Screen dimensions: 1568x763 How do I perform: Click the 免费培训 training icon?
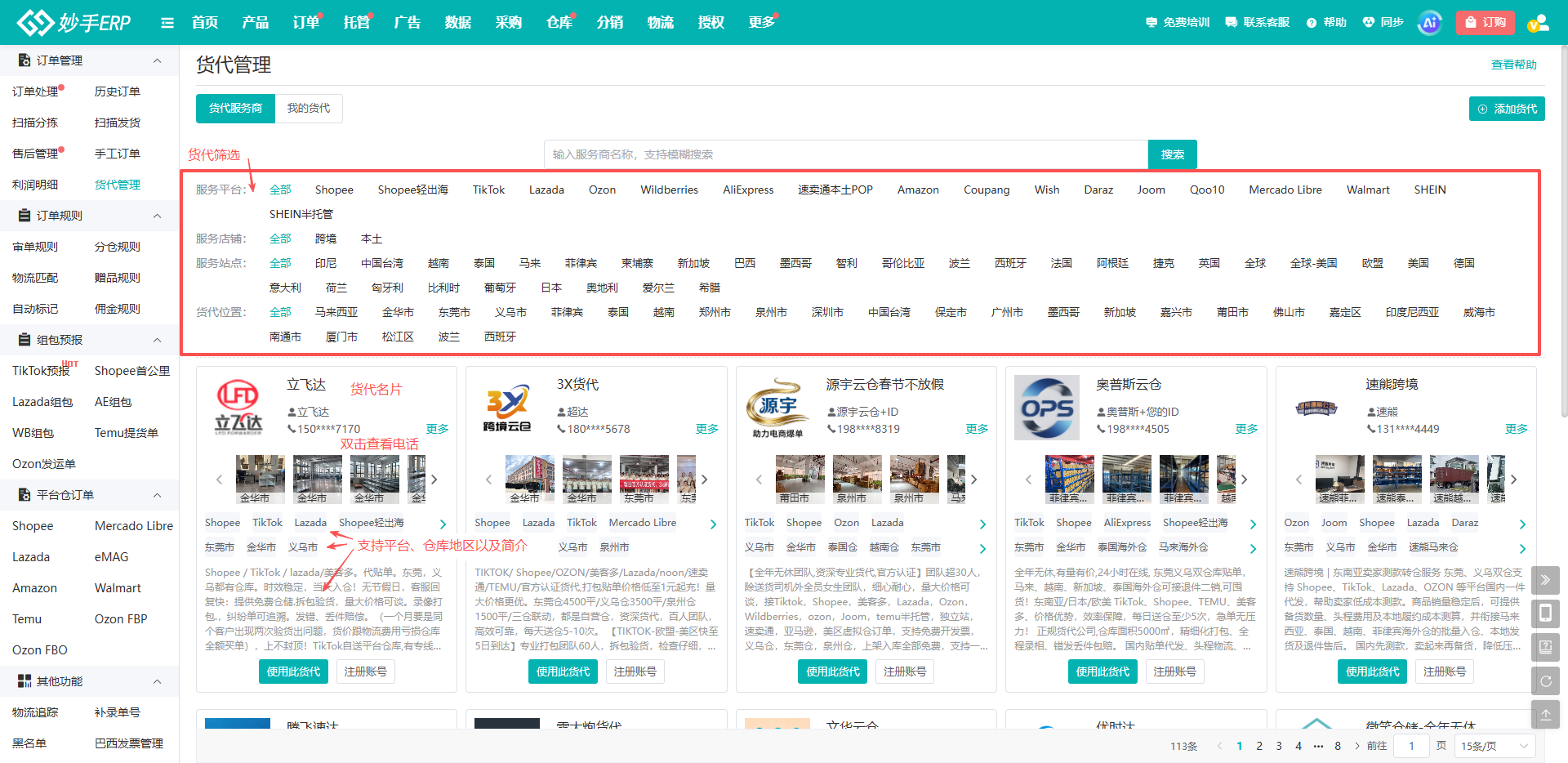click(1151, 23)
